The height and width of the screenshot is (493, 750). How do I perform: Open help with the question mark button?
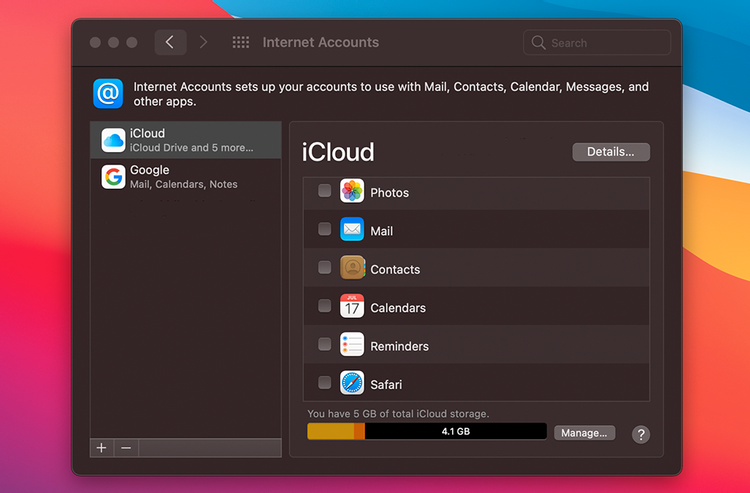pos(641,434)
